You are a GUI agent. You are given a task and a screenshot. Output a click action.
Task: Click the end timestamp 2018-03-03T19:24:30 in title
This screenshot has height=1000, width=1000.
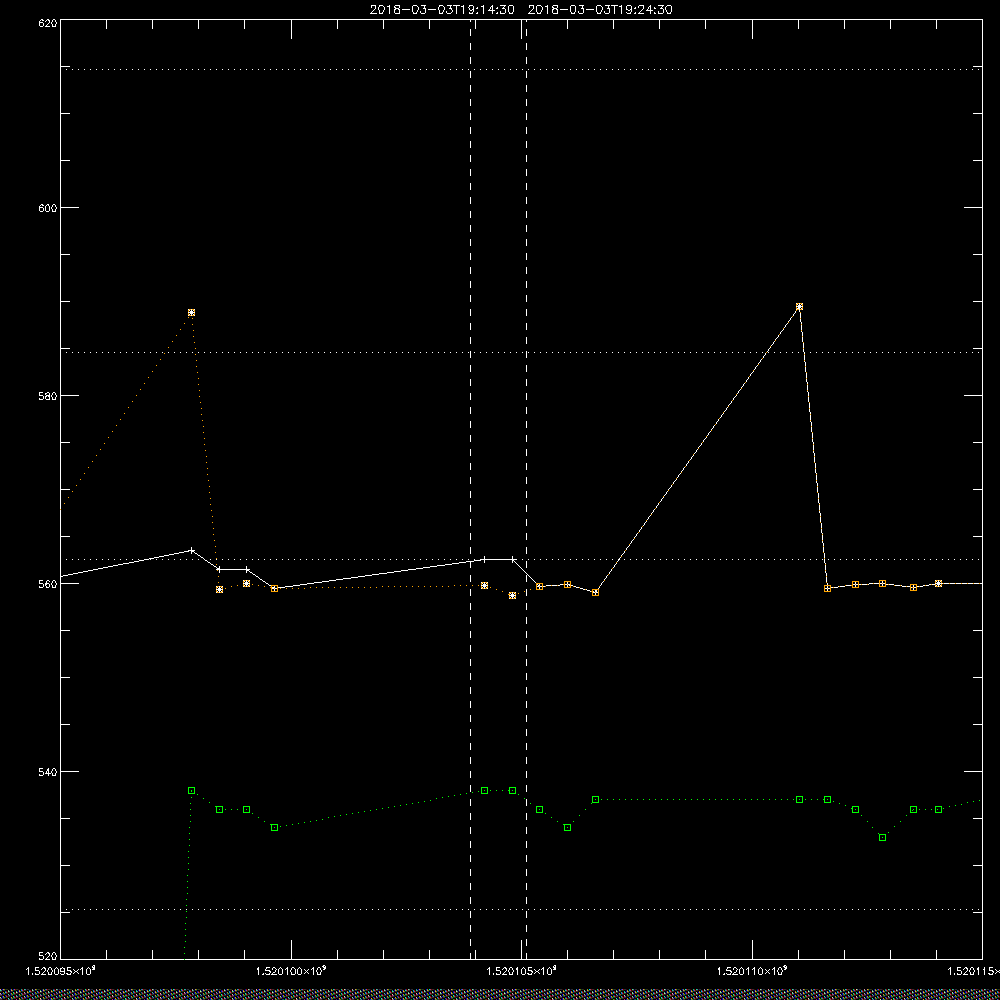600,10
